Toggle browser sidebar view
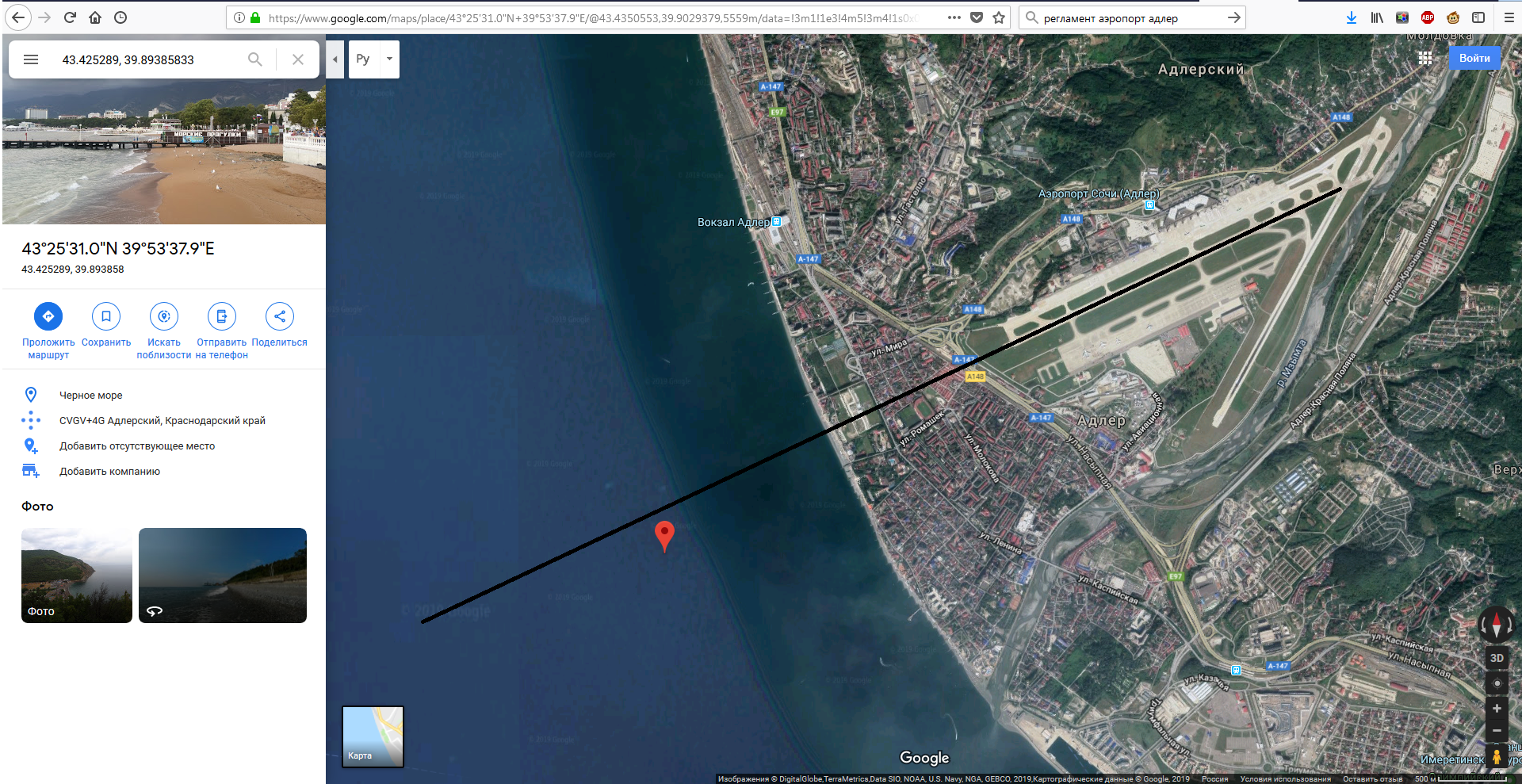The width and height of the screenshot is (1522, 784). coord(1478,17)
